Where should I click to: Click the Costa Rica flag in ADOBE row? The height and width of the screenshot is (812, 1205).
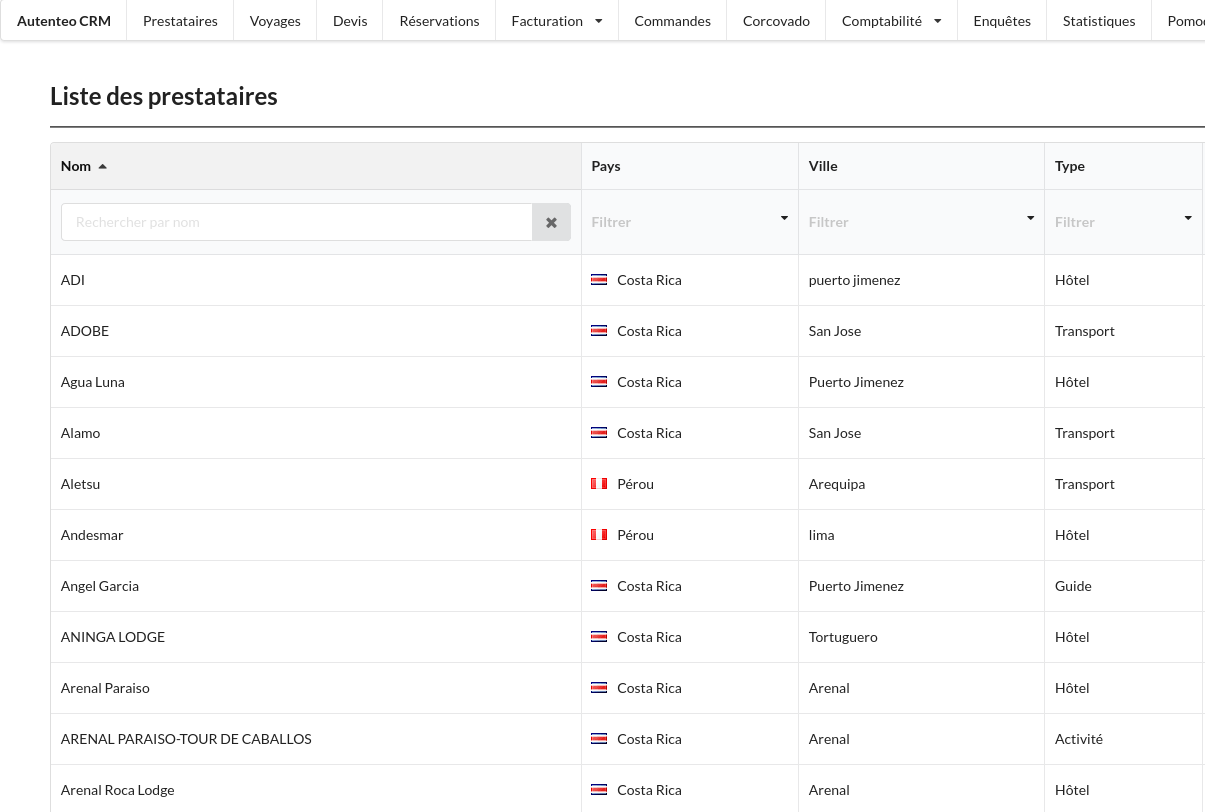click(599, 331)
